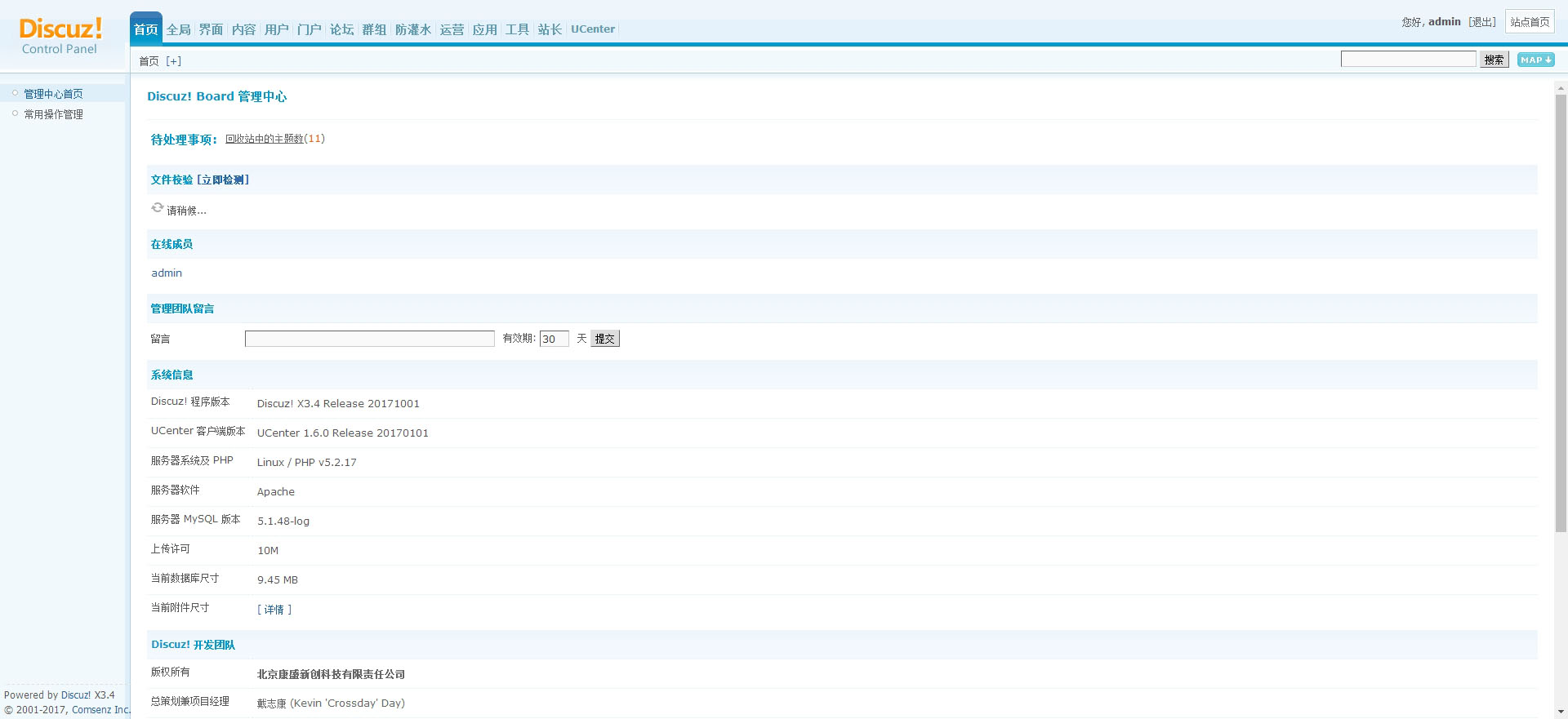Image resolution: width=1568 pixels, height=719 pixels.
Task: Click the 有效期 days input field
Action: (555, 339)
